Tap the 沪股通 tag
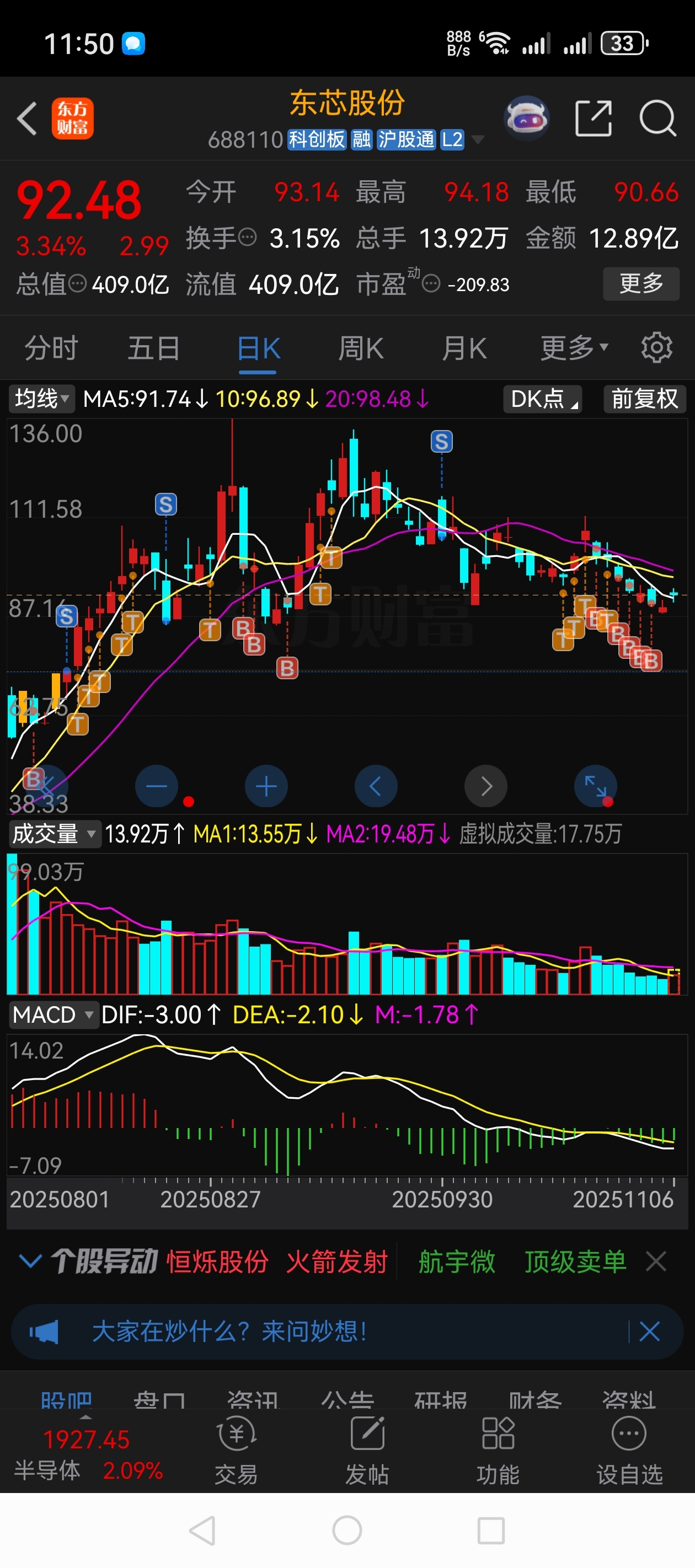 tap(405, 139)
